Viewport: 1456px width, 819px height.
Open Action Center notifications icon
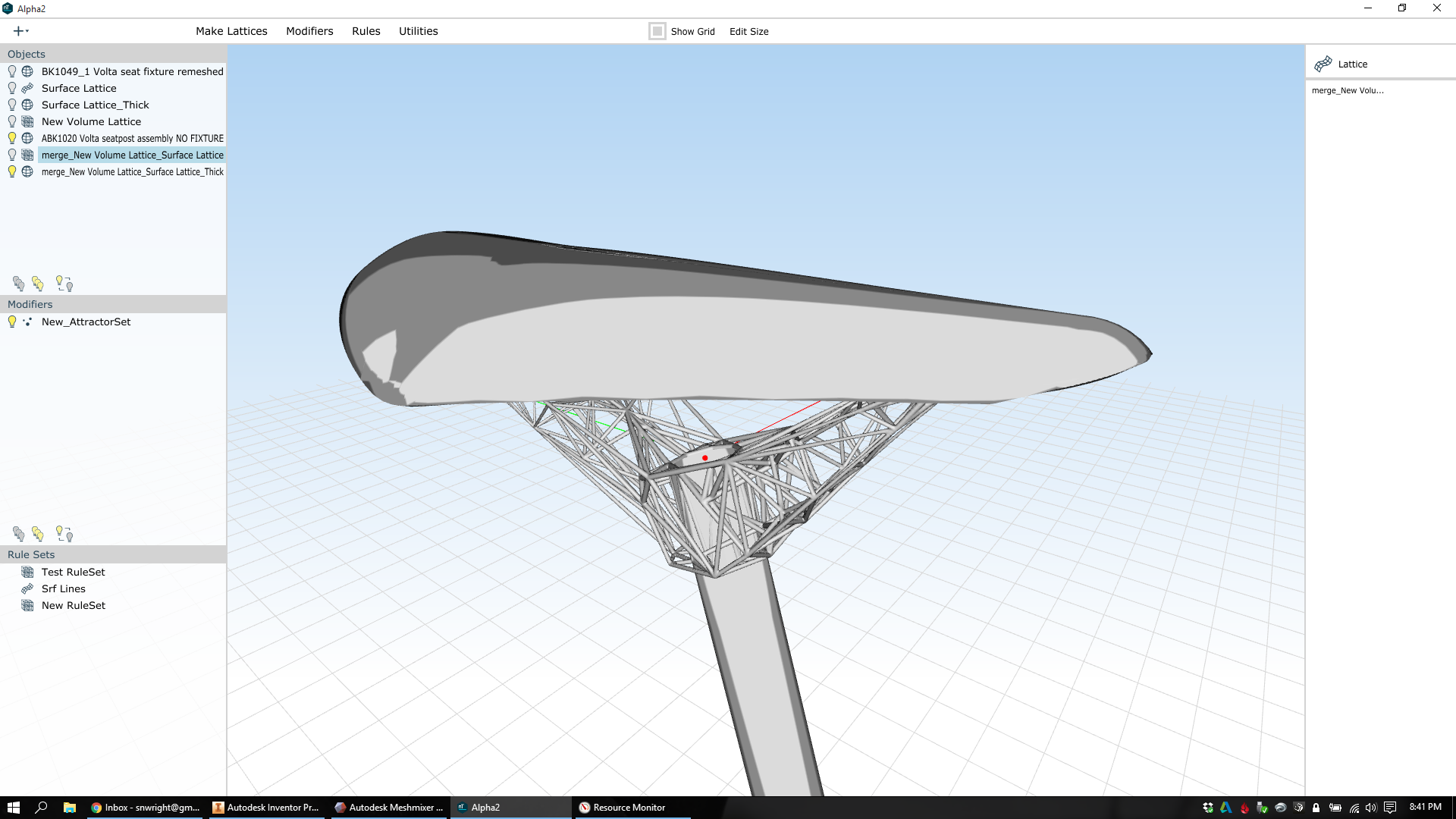click(x=1390, y=808)
